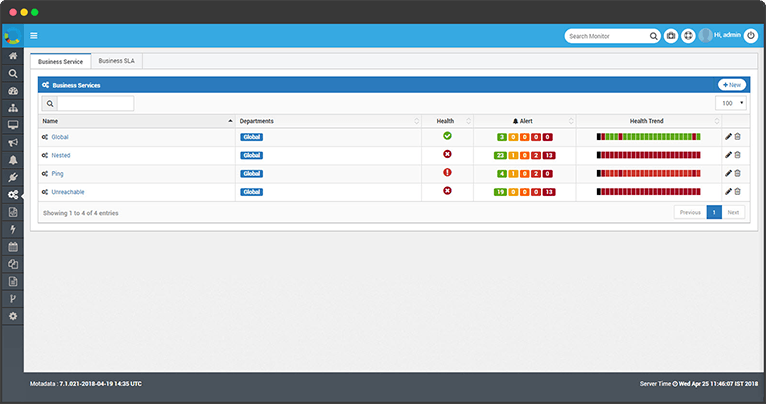The image size is (766, 404).
Task: Click the alerts bell icon in sidebar
Action: pos(13,160)
